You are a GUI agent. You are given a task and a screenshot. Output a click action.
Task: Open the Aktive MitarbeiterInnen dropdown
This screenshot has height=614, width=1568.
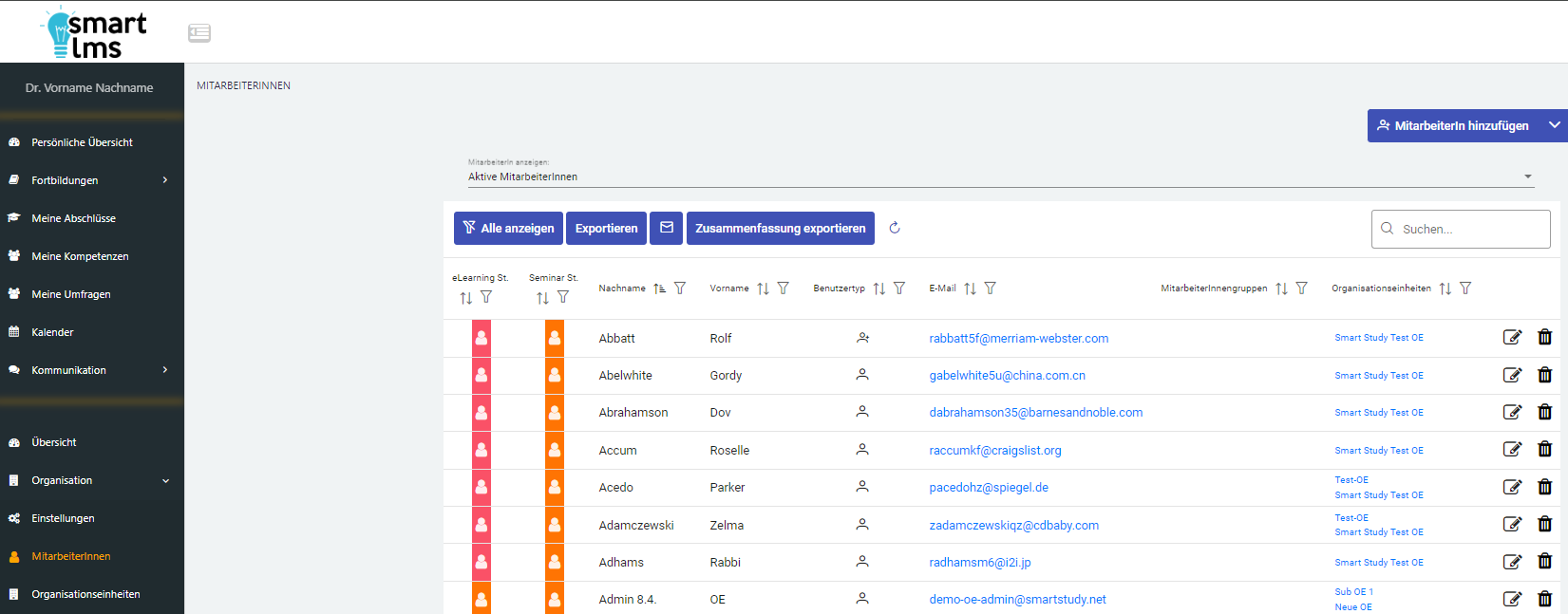[1000, 177]
